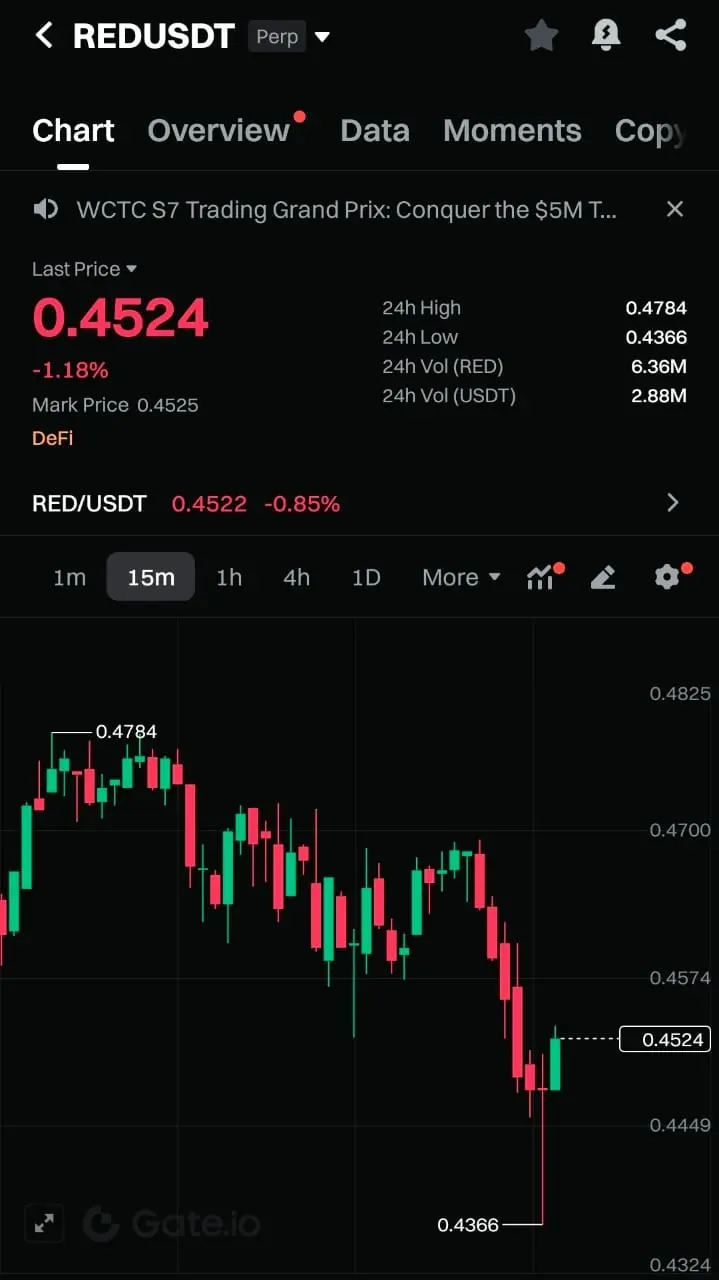Tap the back arrow beside REDUSDT
Screen dimensions: 719x1280
(43, 36)
